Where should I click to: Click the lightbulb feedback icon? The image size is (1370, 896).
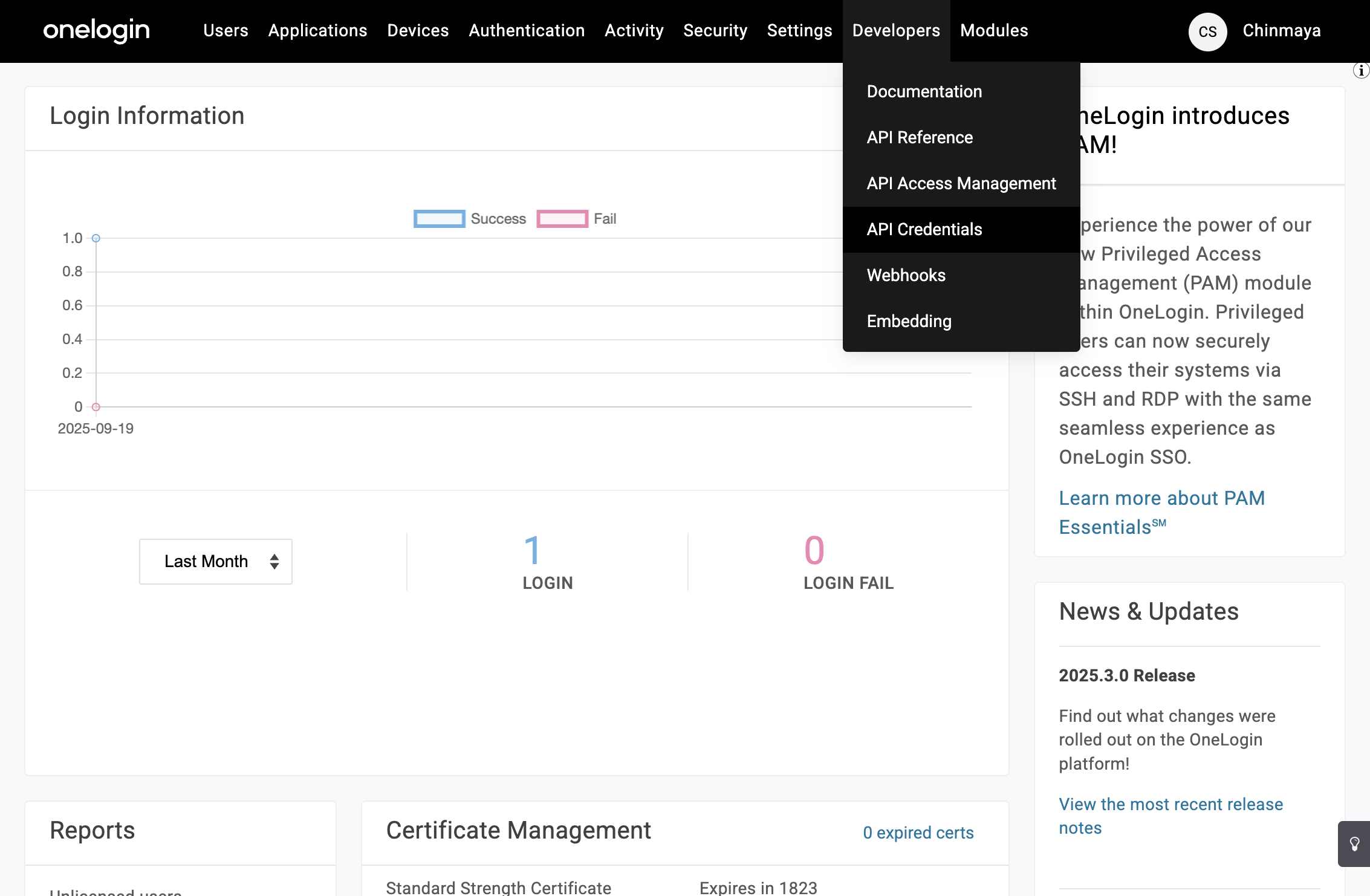[1354, 845]
